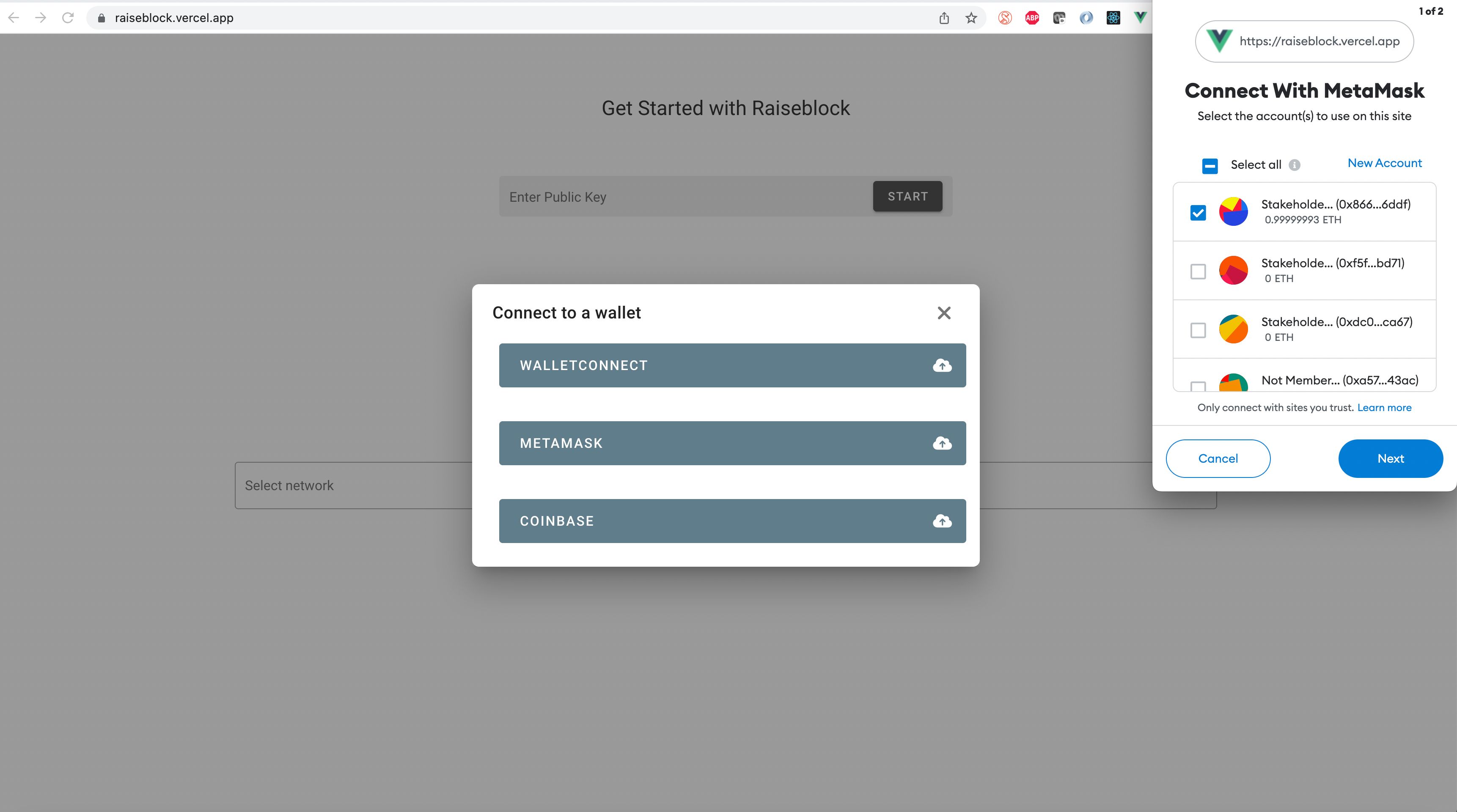Click the Get Started with Raiseblock heading
The image size is (1457, 812).
726,108
